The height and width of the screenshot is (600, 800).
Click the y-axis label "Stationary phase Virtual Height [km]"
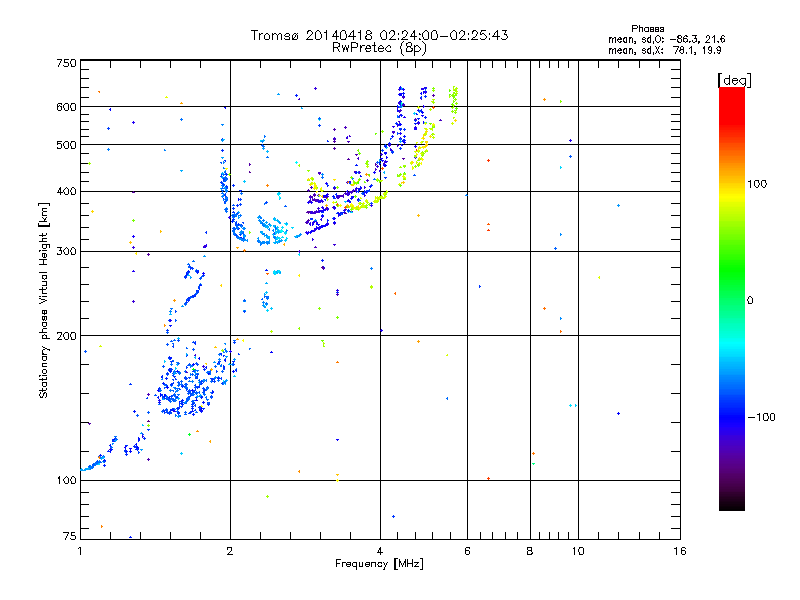point(43,301)
